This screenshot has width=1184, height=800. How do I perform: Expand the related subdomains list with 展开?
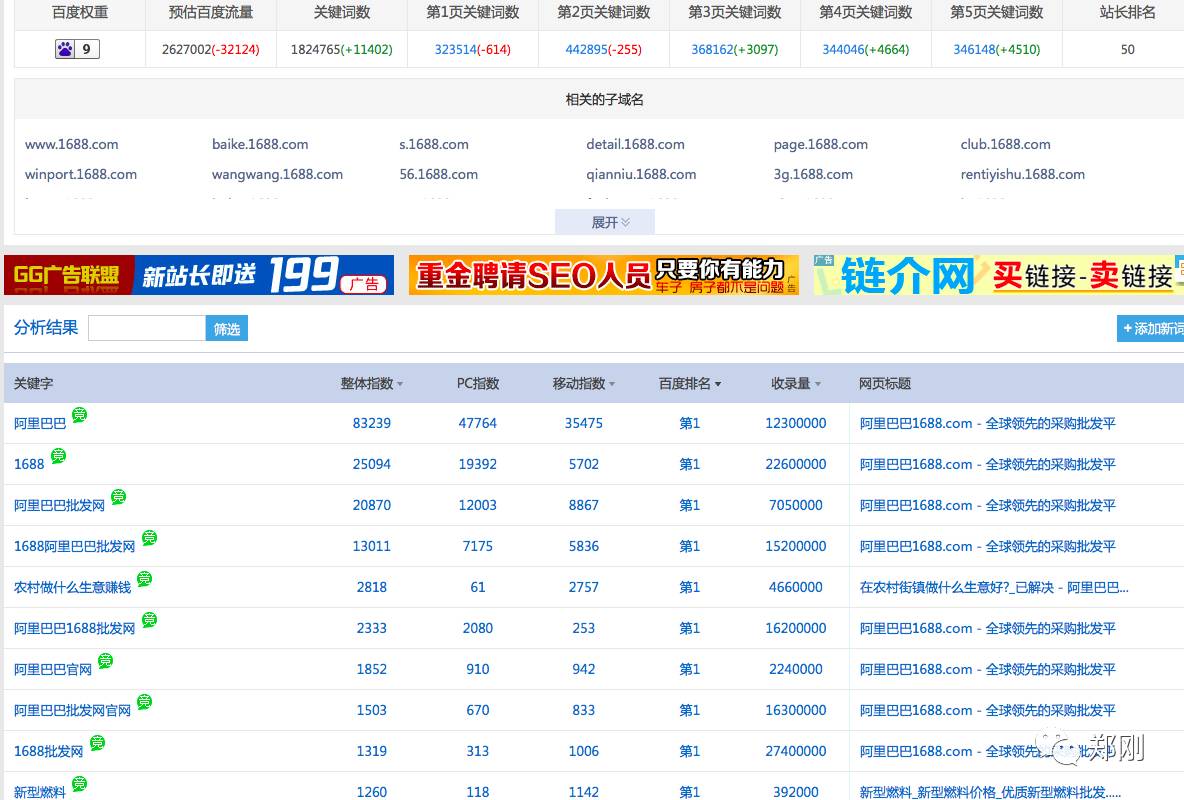[x=605, y=222]
